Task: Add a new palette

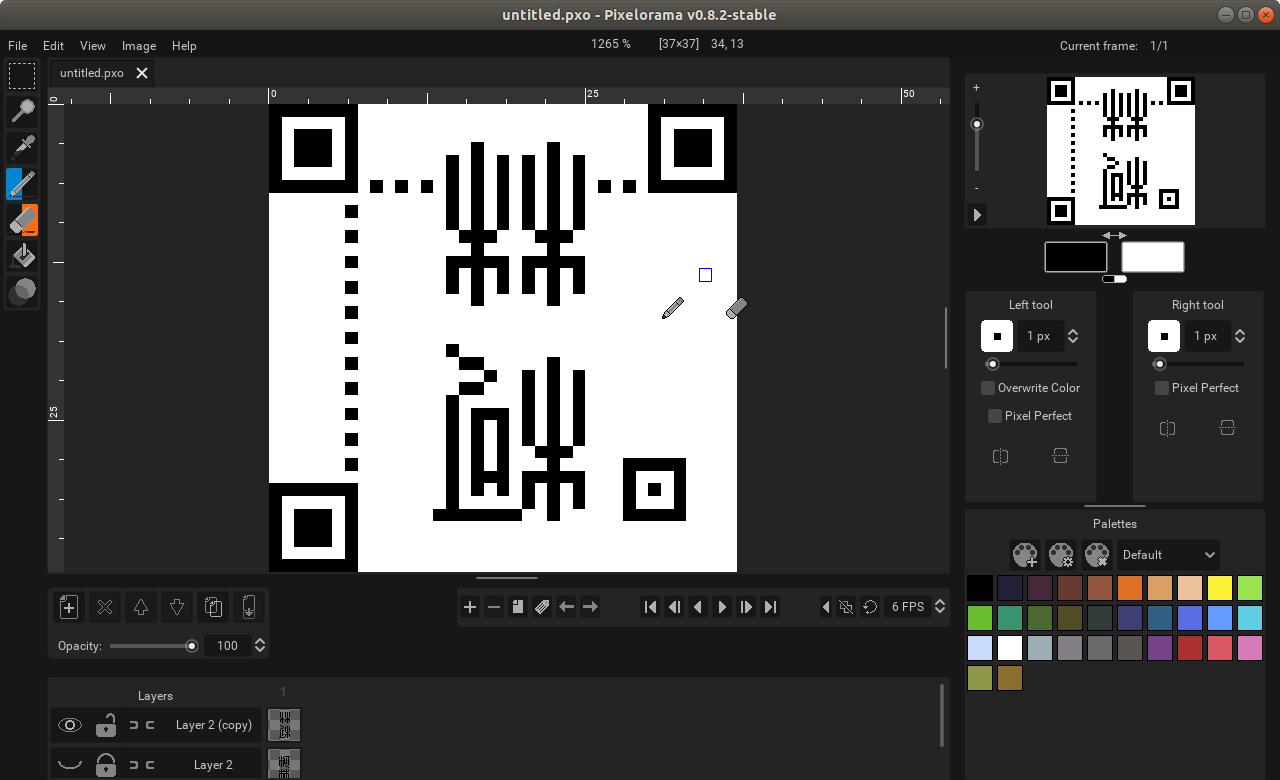Action: 1025,554
